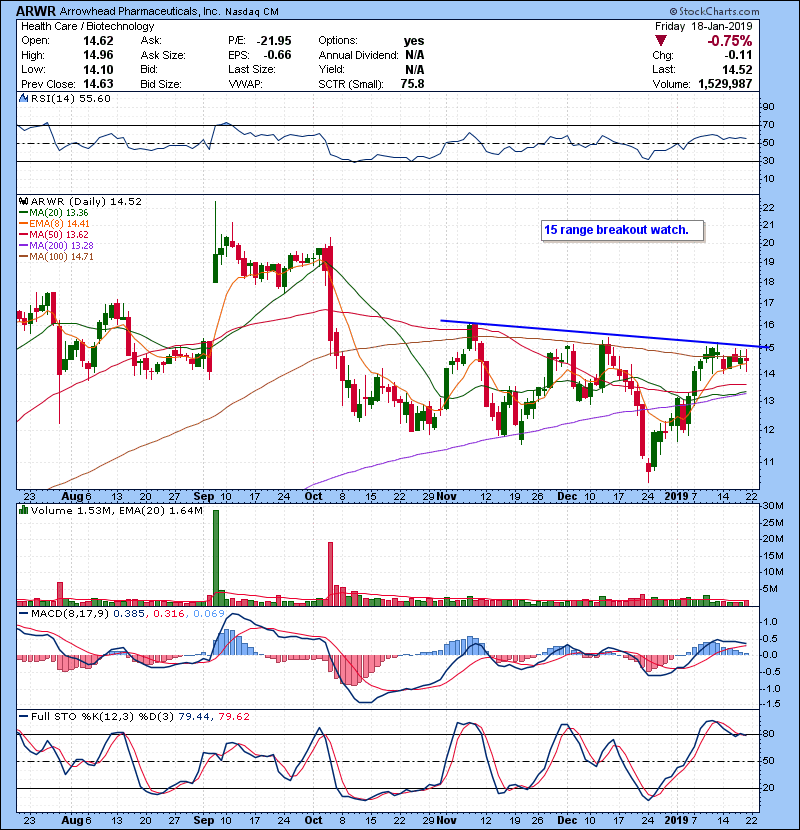Click the '15 range breakout watch.' annotation
Viewport: 800px width, 830px height.
(616, 230)
